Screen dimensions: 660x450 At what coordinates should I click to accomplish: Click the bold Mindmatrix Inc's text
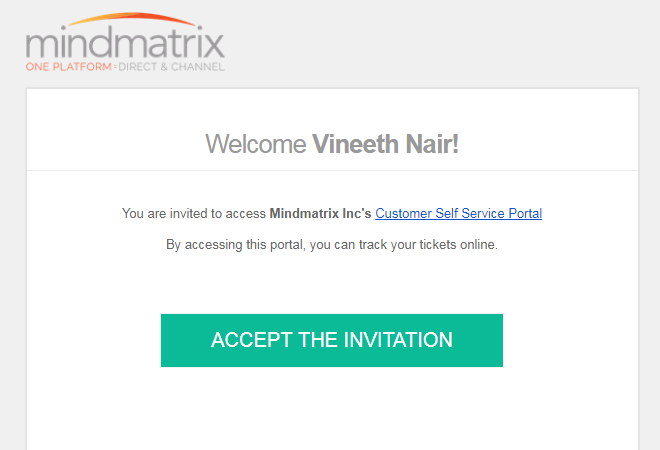(x=320, y=213)
